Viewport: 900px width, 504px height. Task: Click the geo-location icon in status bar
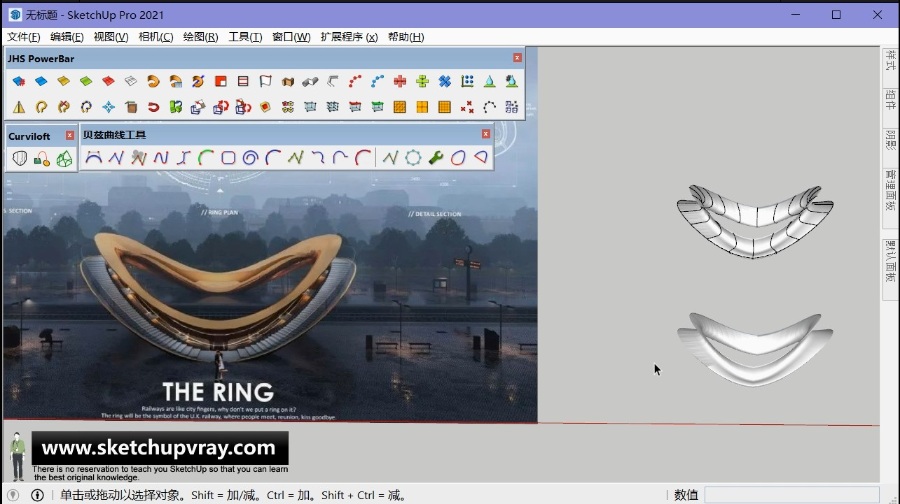click(x=13, y=495)
